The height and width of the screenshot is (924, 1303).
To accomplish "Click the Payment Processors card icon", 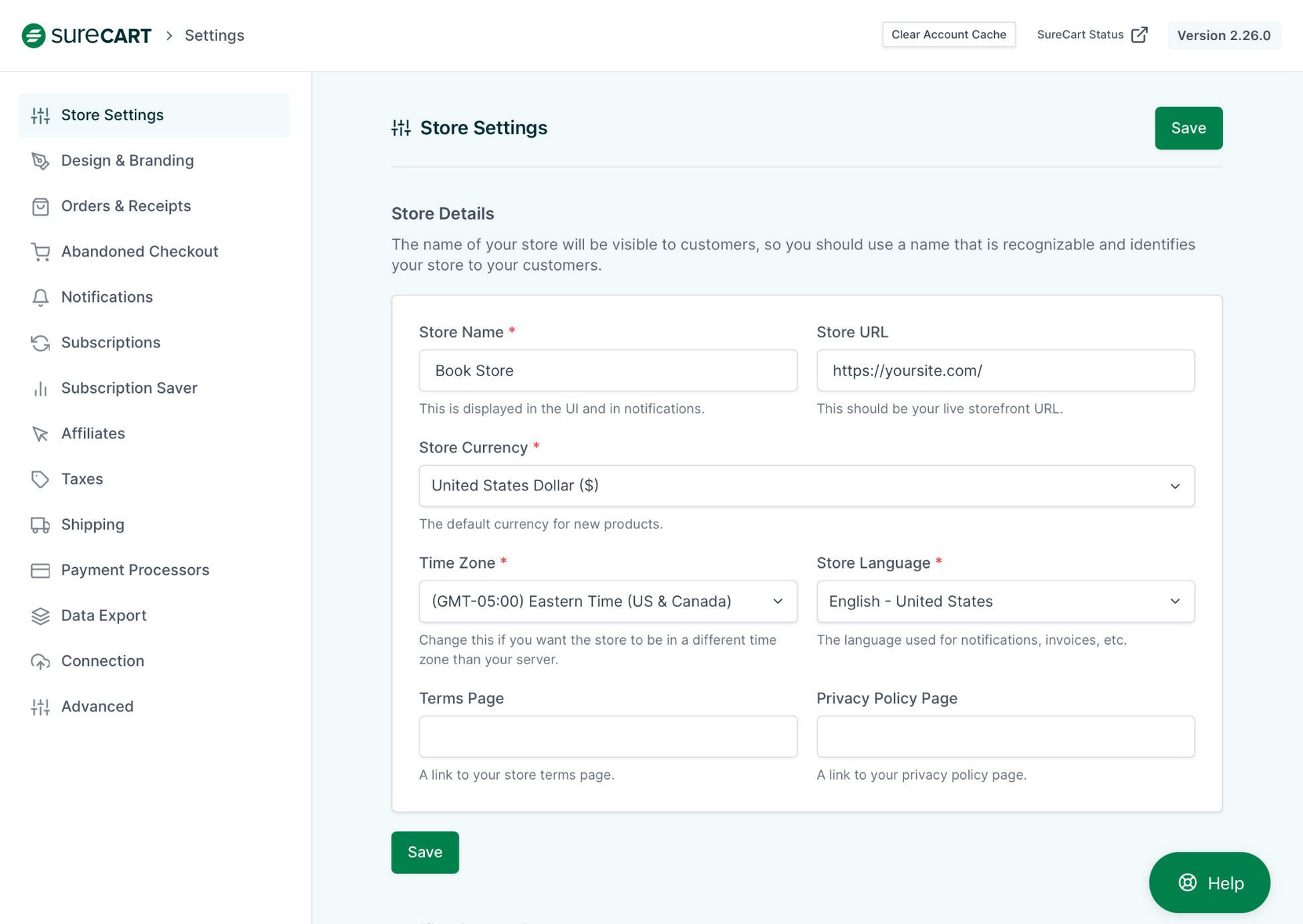I will coord(40,571).
